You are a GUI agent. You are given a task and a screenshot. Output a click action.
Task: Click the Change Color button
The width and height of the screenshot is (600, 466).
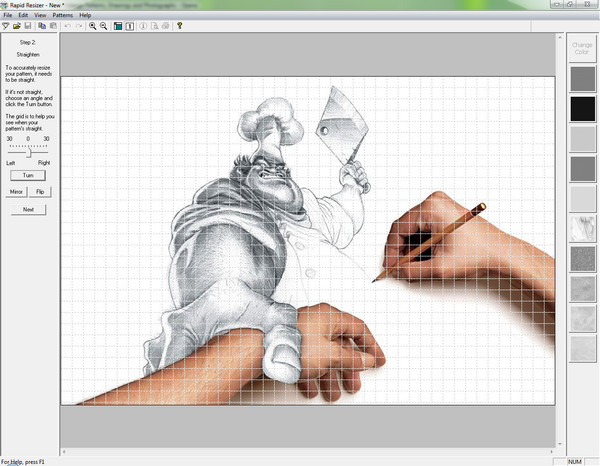tap(582, 48)
